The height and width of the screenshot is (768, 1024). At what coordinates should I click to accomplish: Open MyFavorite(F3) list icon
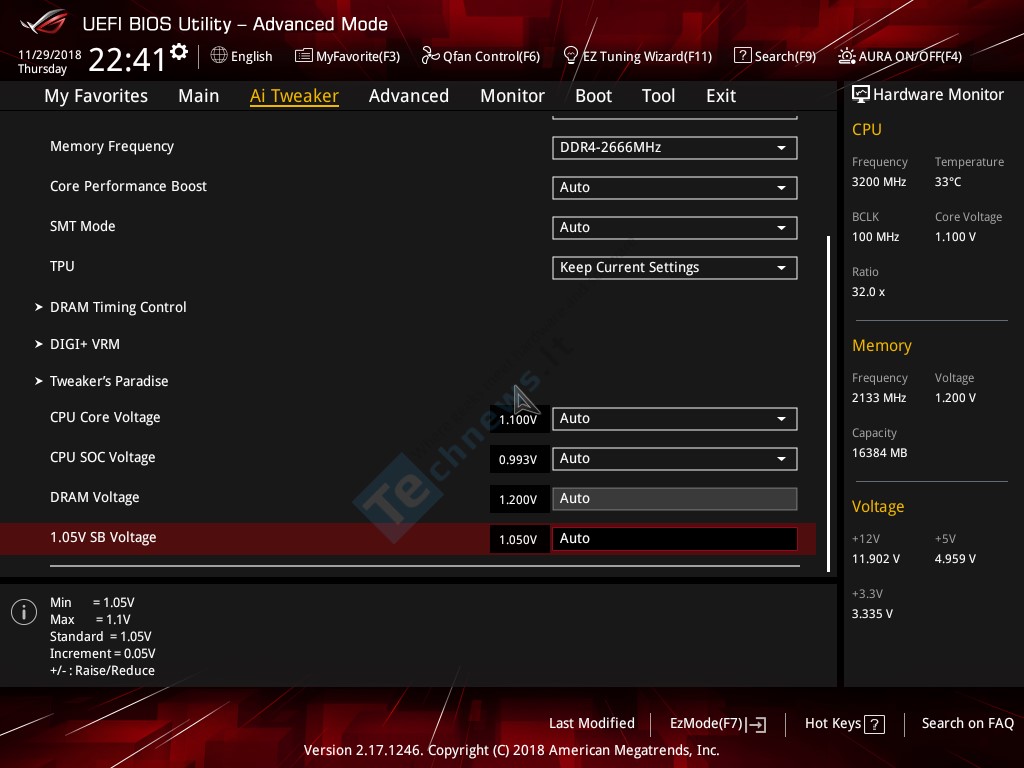(x=303, y=56)
